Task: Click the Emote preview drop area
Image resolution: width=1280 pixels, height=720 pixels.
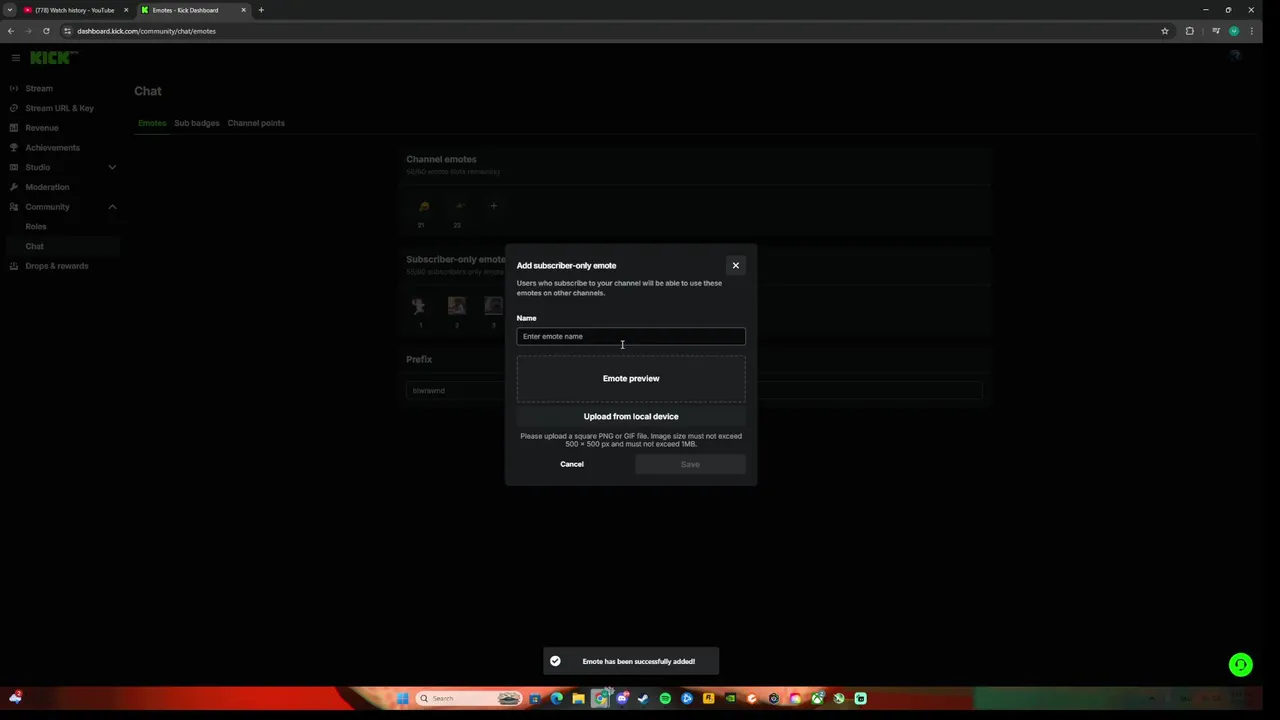Action: click(631, 378)
